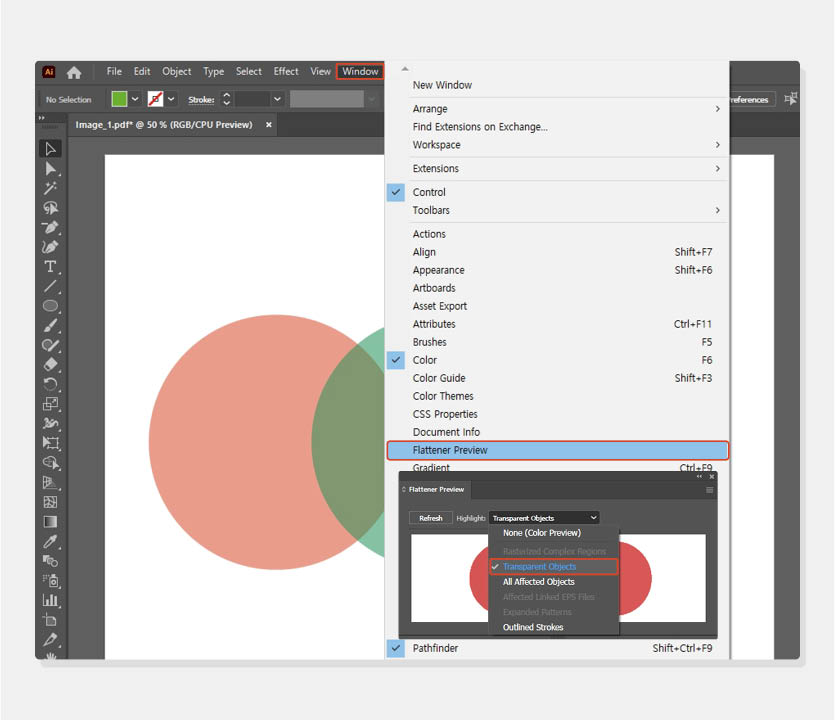Click the Refresh button in Flattener Preview
This screenshot has width=835, height=720.
click(x=430, y=518)
